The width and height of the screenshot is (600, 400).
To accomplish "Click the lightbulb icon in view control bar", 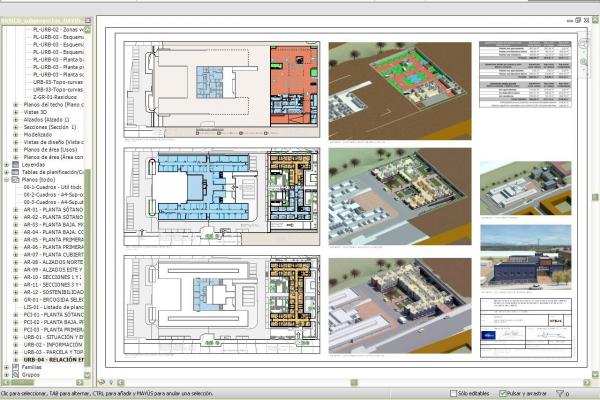I will [x=110, y=383].
